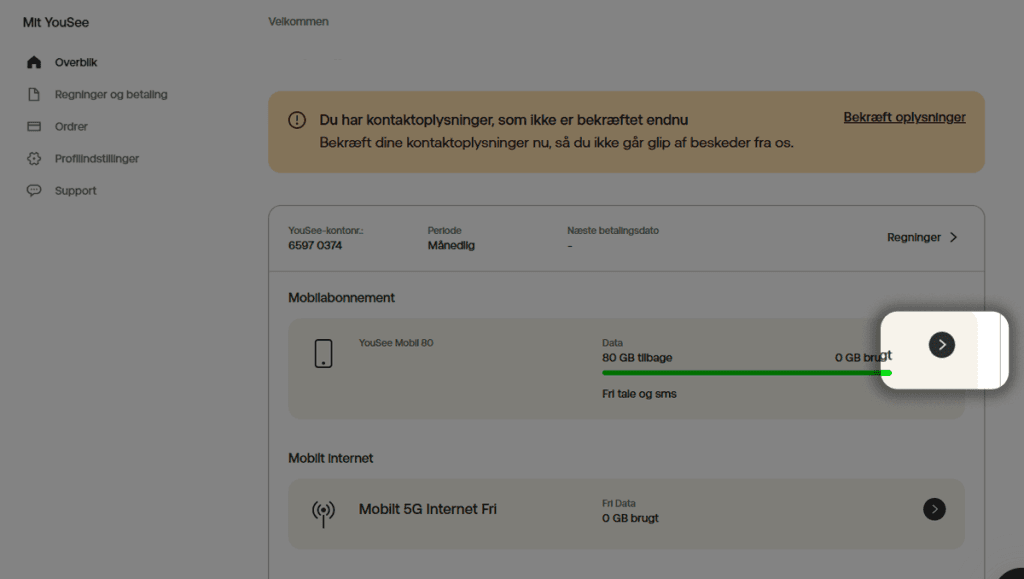Open Ordrer via the card icon
This screenshot has width=1024, height=579.
pos(34,126)
